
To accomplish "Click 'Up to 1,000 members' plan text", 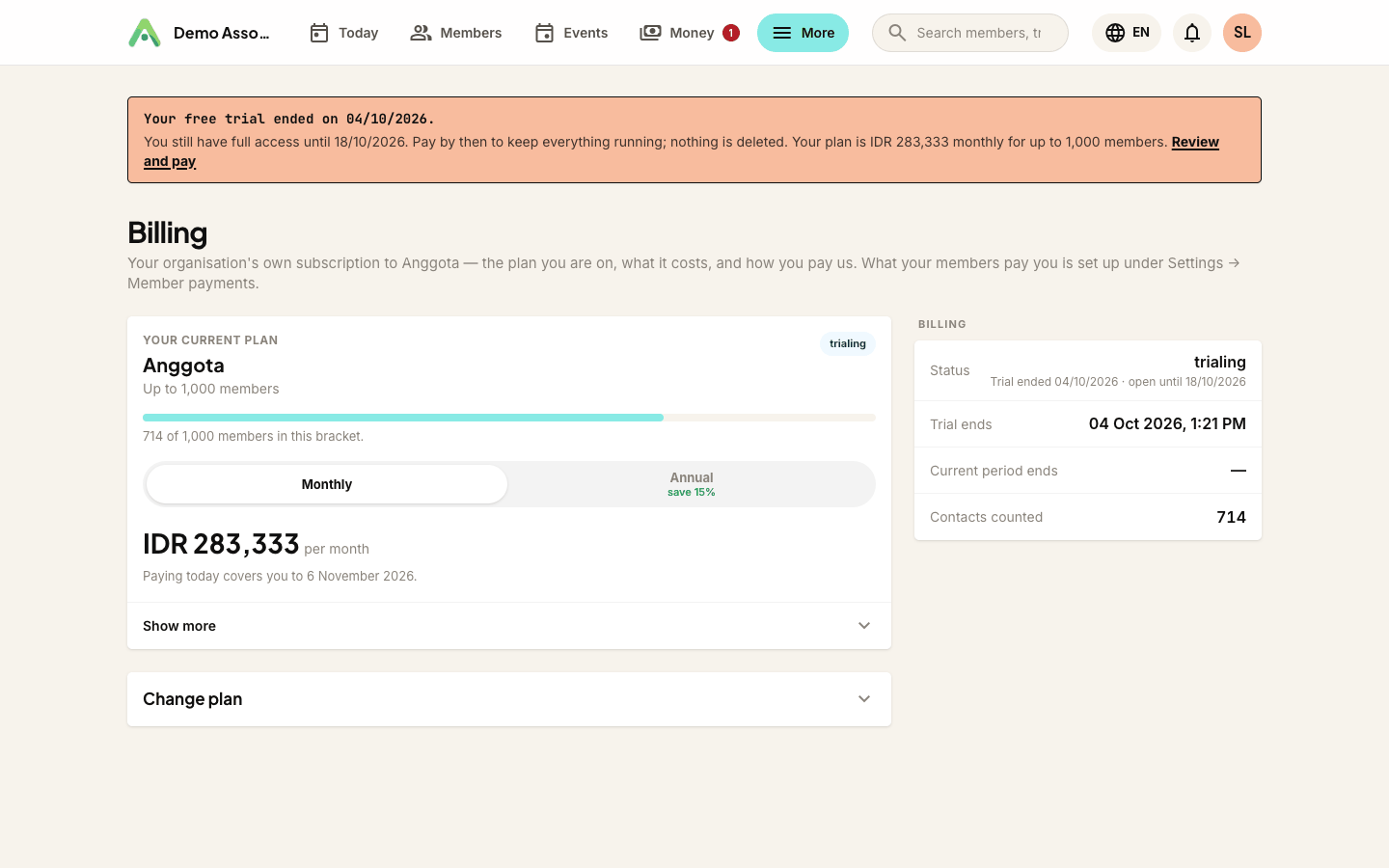I will (x=211, y=389).
